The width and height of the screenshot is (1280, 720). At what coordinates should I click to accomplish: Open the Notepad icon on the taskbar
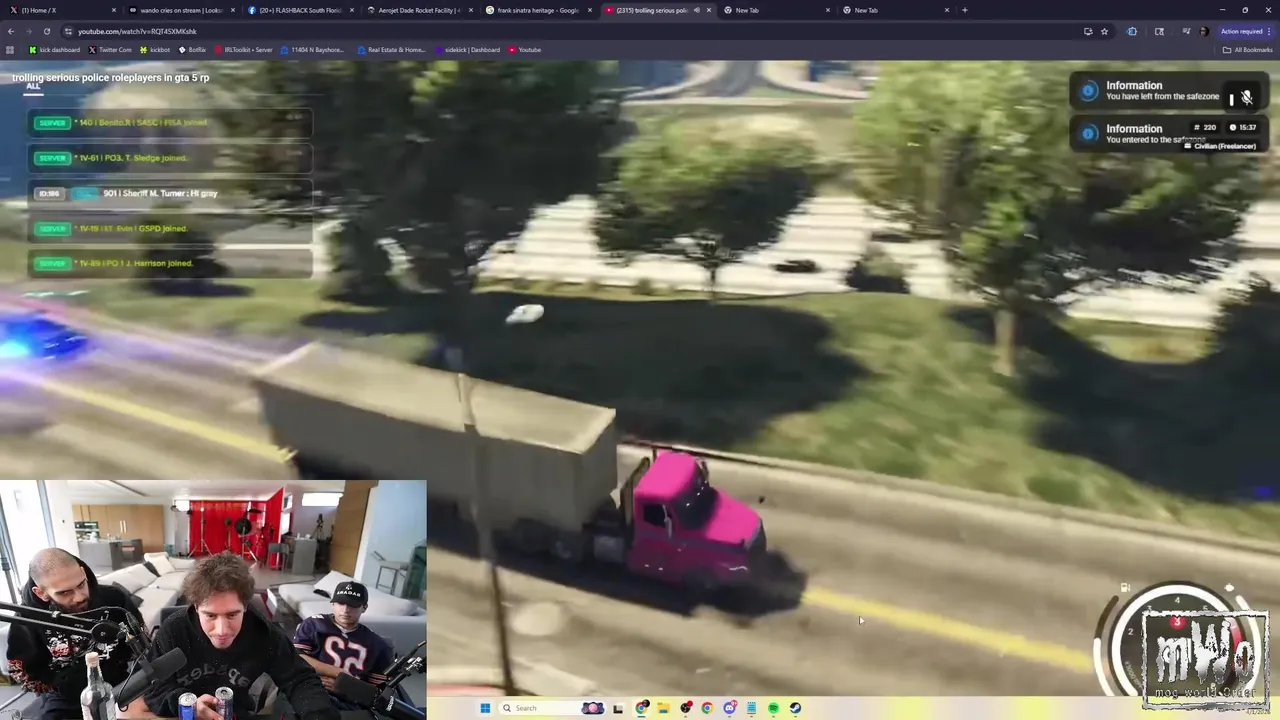pyautogui.click(x=752, y=708)
